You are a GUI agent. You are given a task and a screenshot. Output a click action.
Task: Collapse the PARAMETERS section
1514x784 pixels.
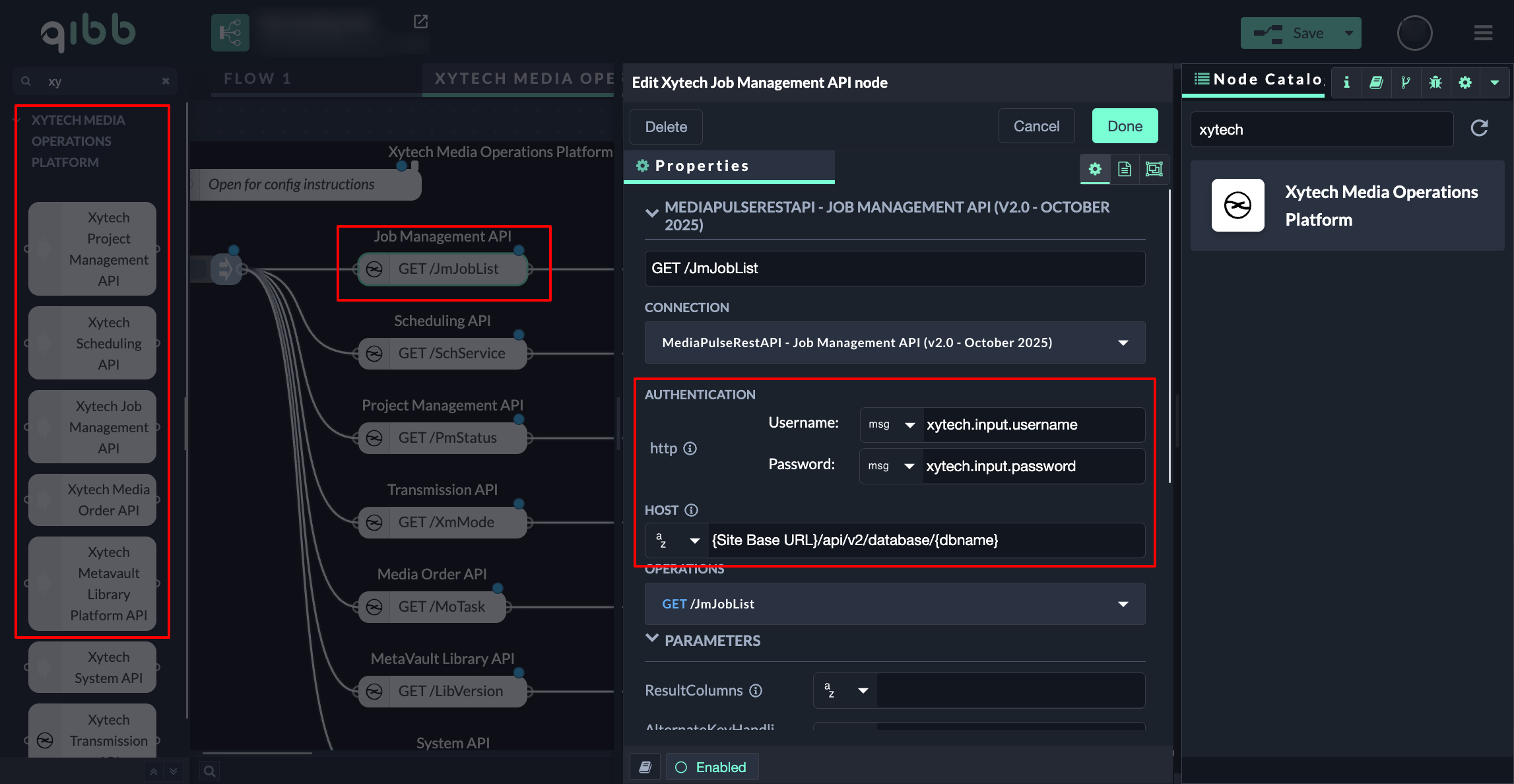[652, 639]
